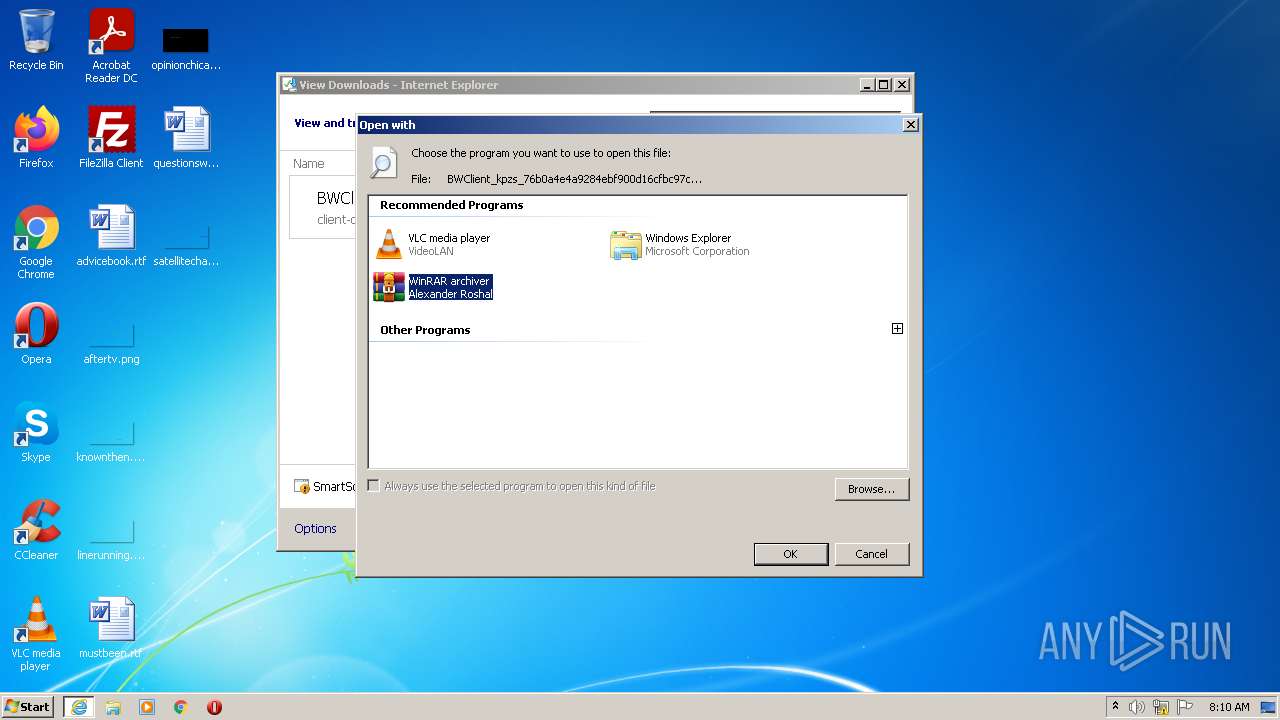
Task: Open Options link in View Downloads window
Action: [x=315, y=529]
